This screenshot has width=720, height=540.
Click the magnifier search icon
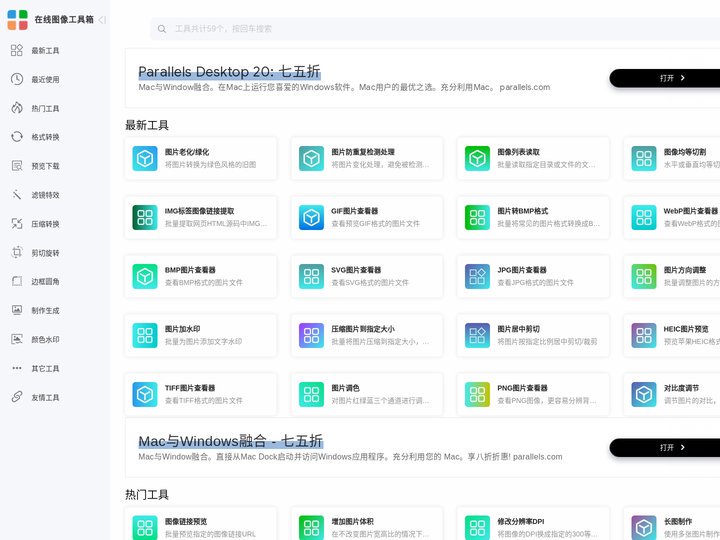[x=162, y=29]
